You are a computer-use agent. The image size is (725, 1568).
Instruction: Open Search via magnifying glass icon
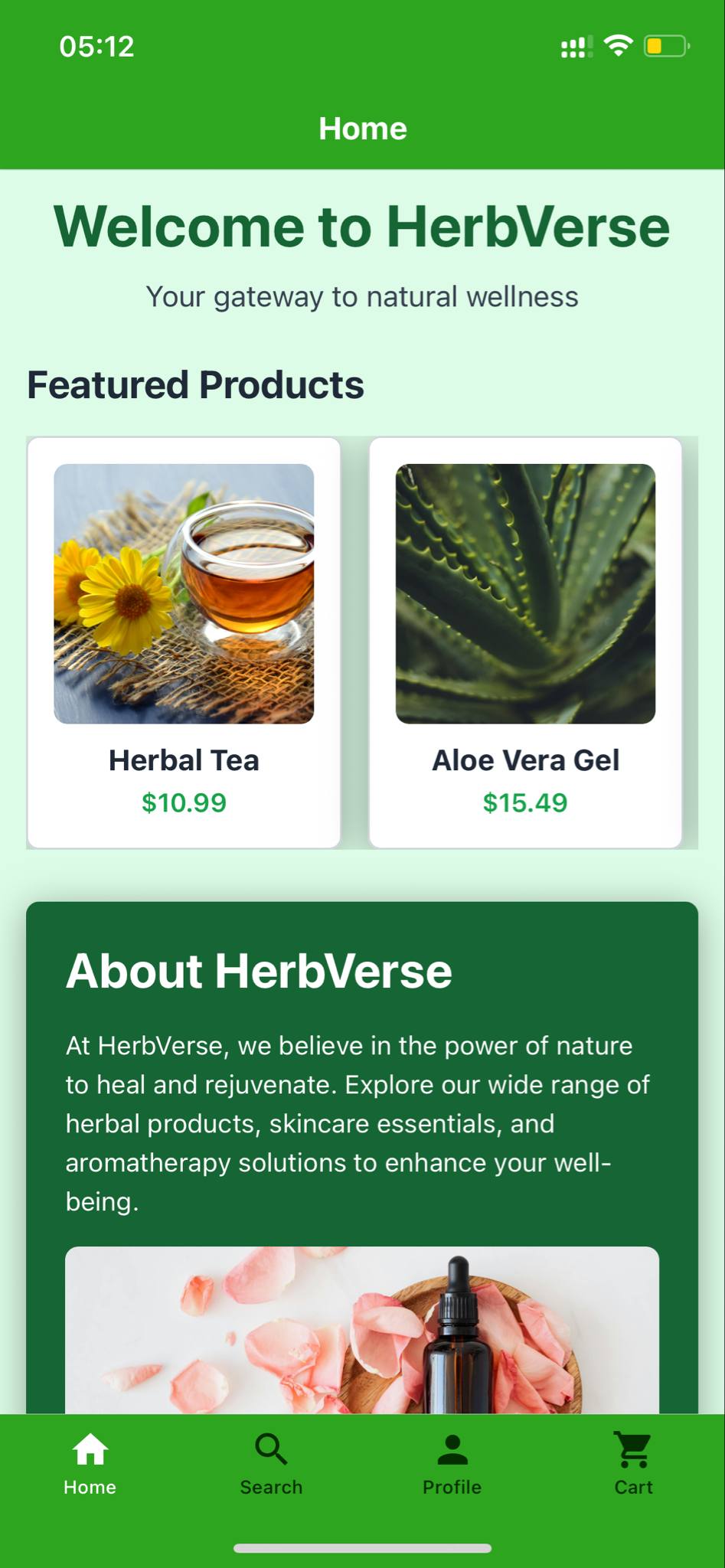(x=271, y=1449)
